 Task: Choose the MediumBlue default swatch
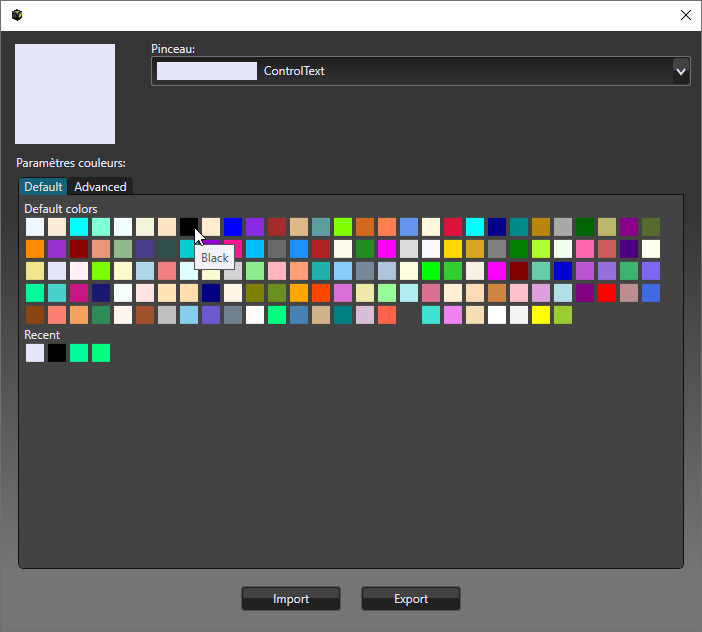pyautogui.click(x=563, y=271)
